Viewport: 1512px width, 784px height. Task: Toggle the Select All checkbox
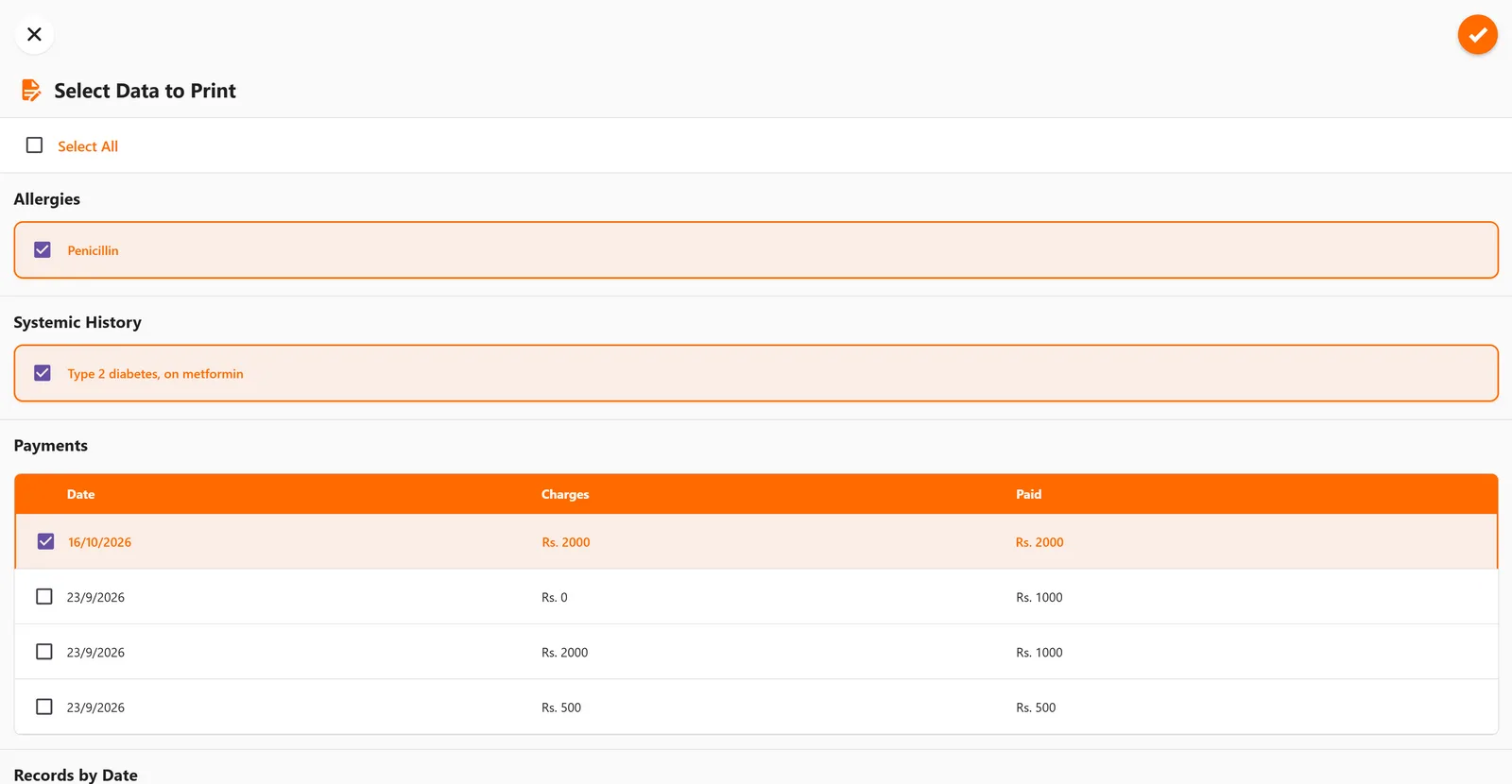pos(35,145)
